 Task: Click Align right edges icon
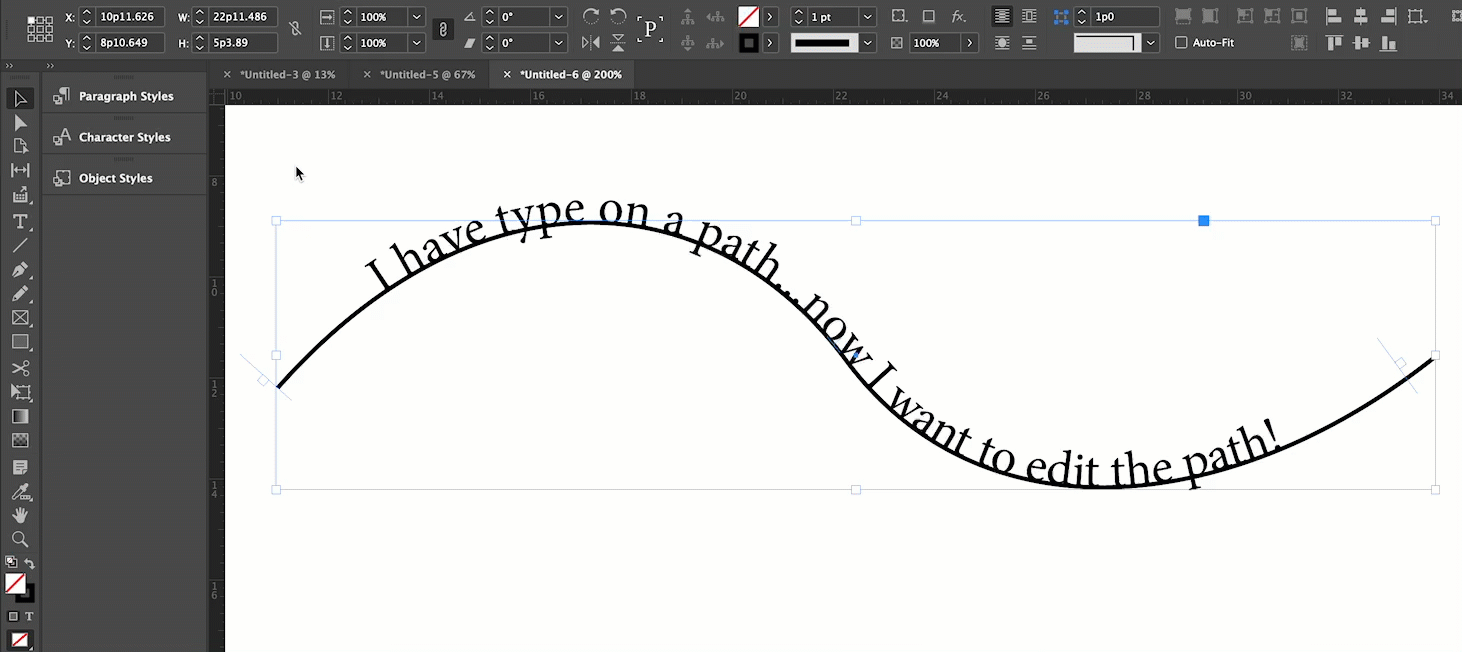tap(1388, 16)
